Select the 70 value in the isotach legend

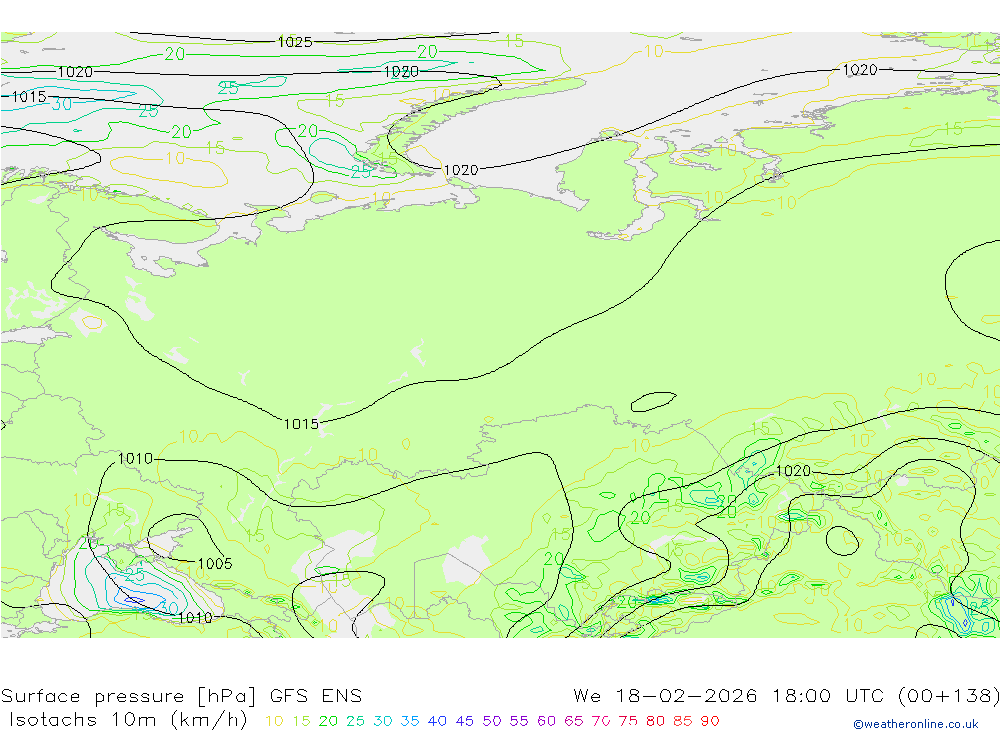click(x=601, y=721)
